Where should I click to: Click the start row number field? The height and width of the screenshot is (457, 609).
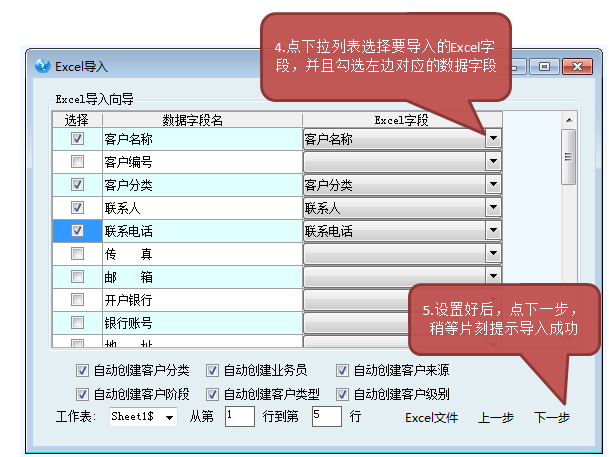tap(240, 416)
